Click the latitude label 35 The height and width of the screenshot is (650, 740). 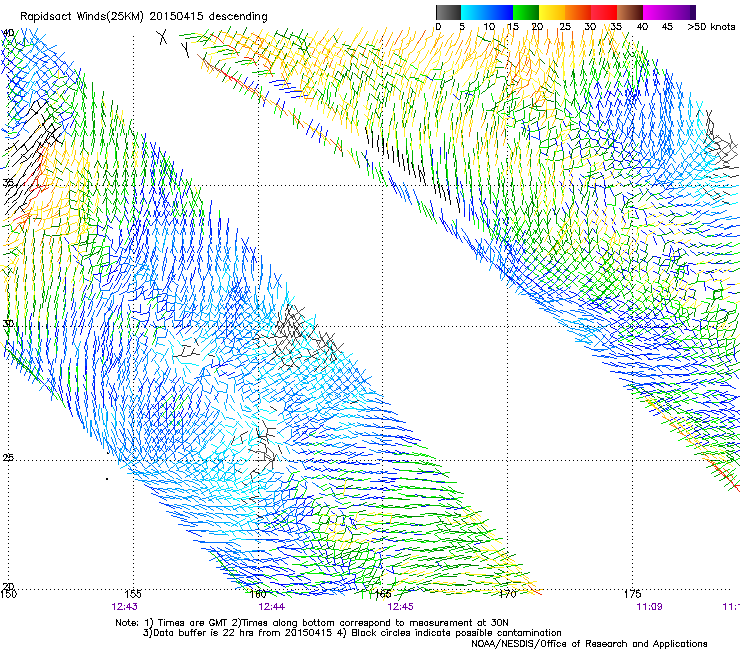point(8,183)
